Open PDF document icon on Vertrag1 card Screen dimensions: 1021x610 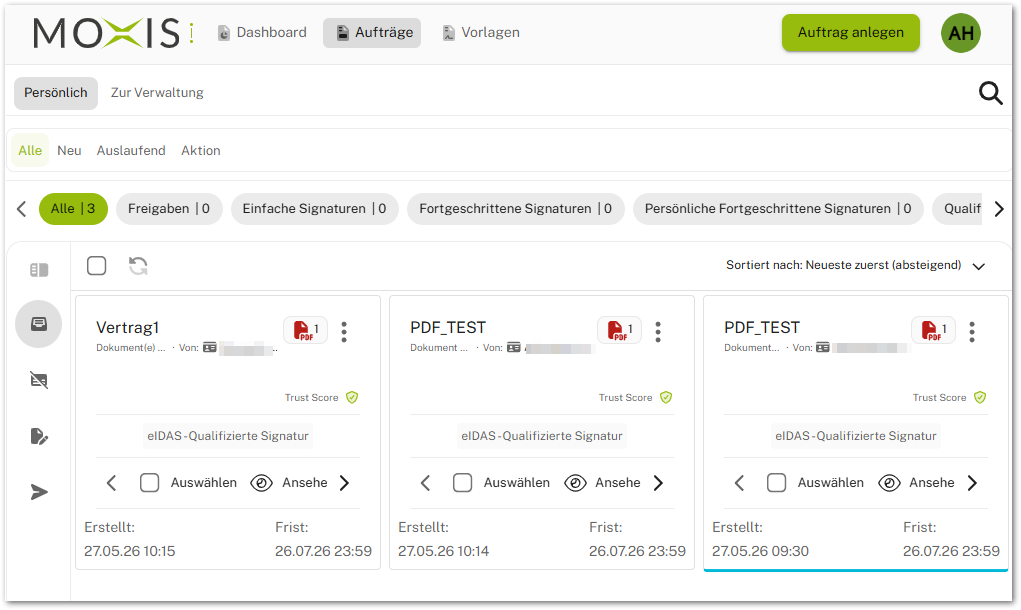[305, 330]
